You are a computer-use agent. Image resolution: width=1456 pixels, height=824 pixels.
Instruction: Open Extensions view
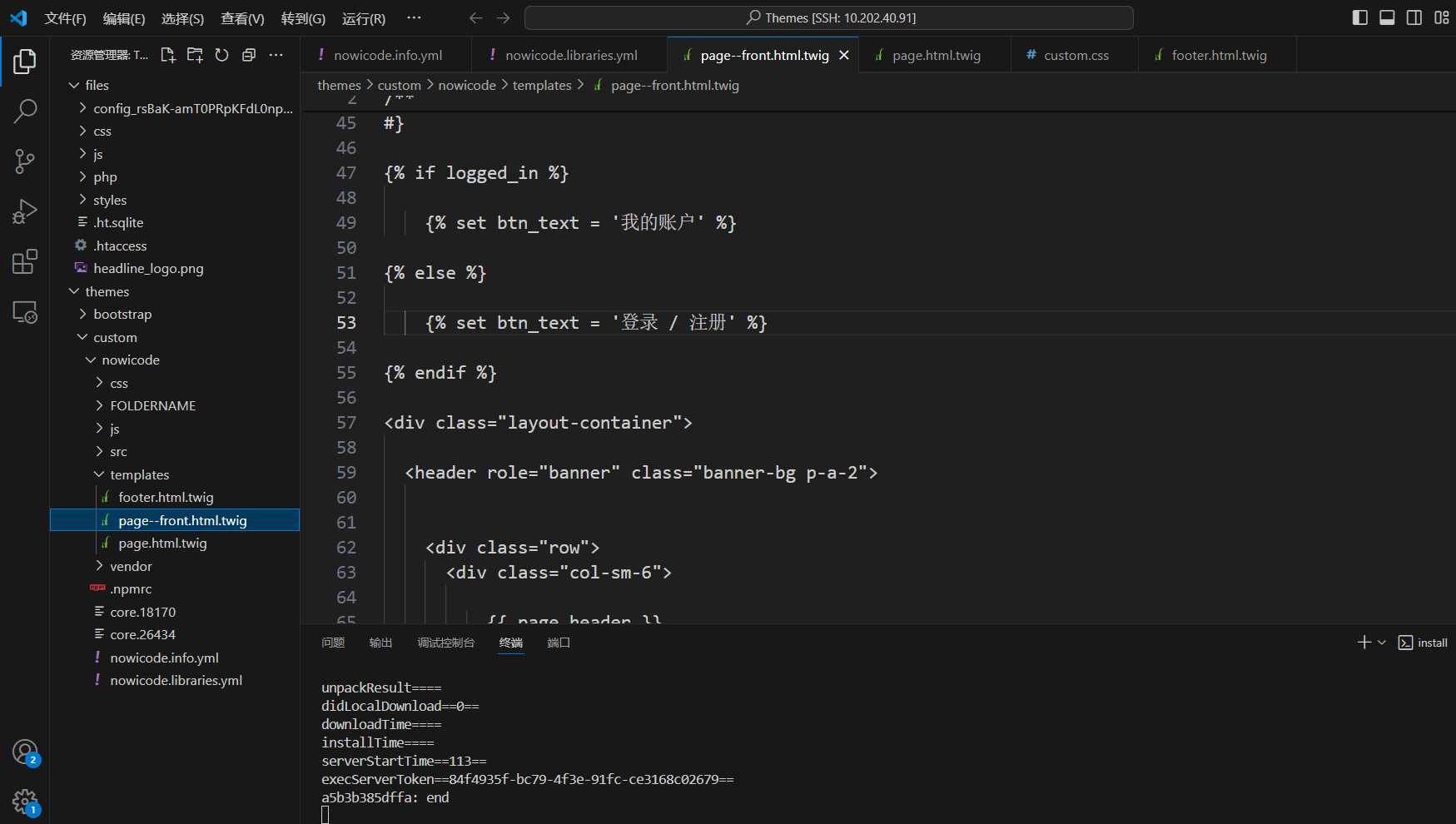(25, 261)
